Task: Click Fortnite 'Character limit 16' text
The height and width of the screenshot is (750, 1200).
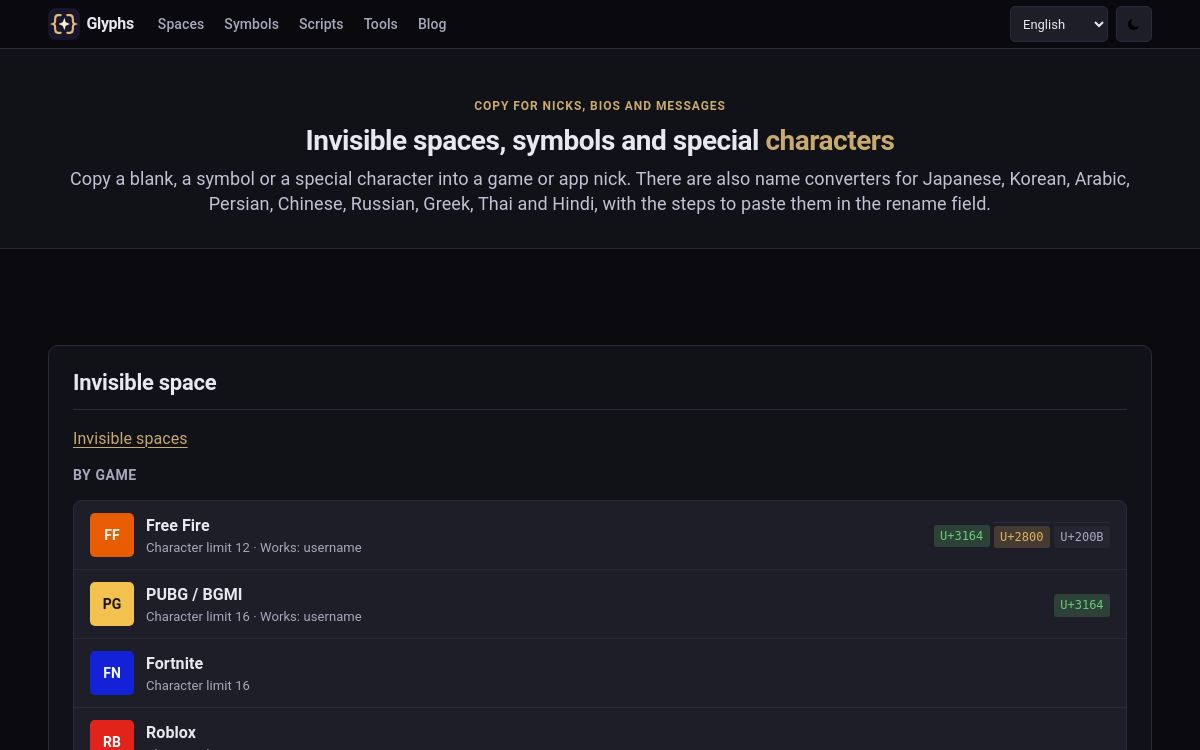Action: coord(198,685)
